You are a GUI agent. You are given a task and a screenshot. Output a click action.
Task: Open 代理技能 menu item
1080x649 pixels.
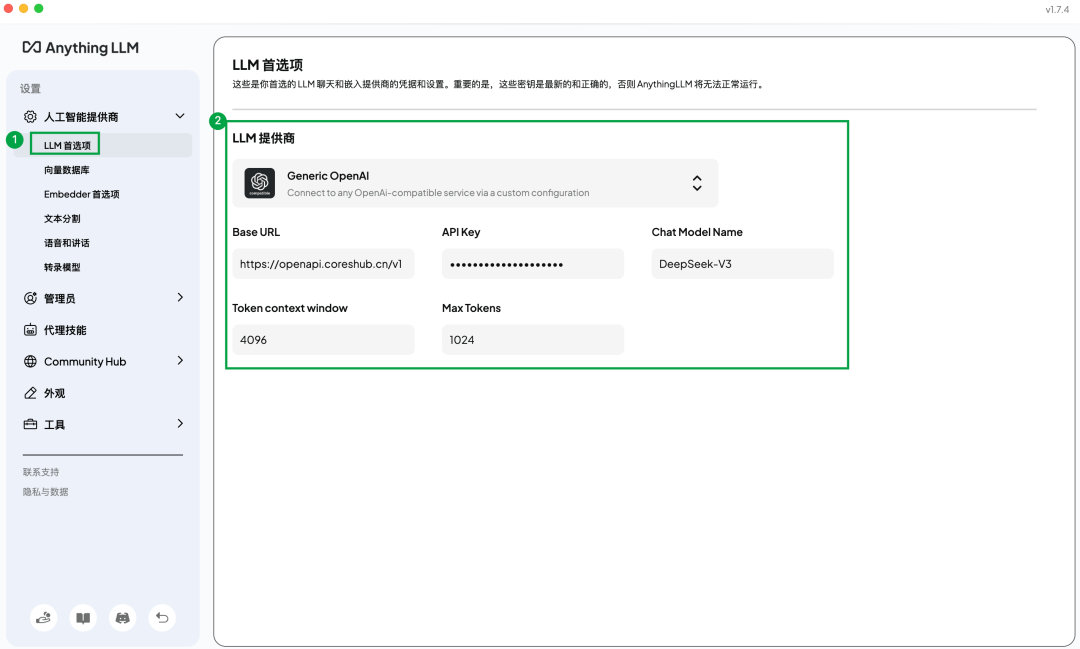click(65, 330)
